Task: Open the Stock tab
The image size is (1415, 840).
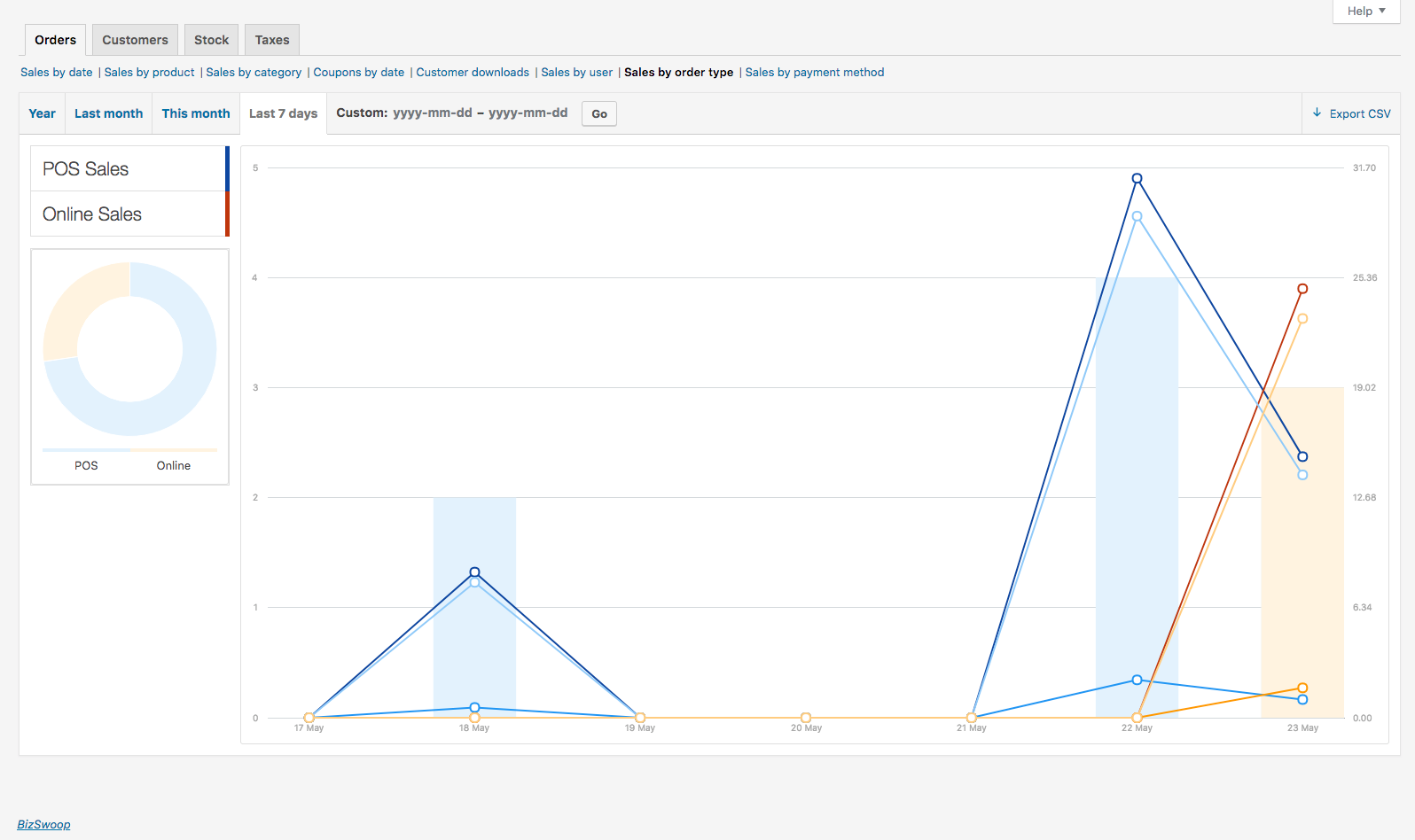Action: coord(211,40)
